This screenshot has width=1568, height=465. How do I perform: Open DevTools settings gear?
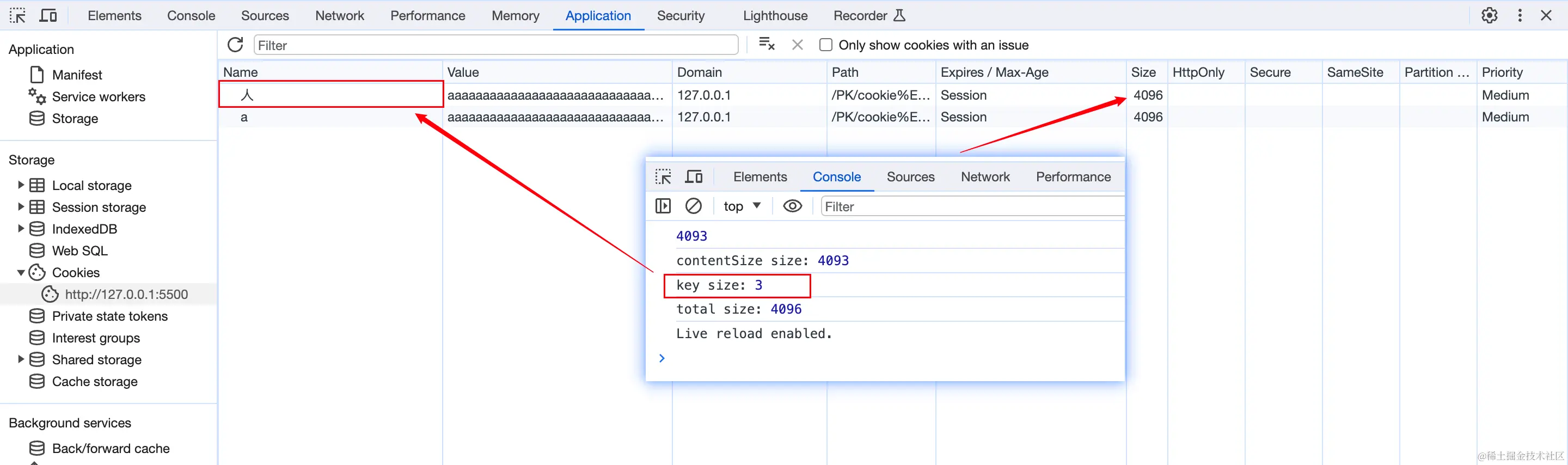tap(1489, 15)
